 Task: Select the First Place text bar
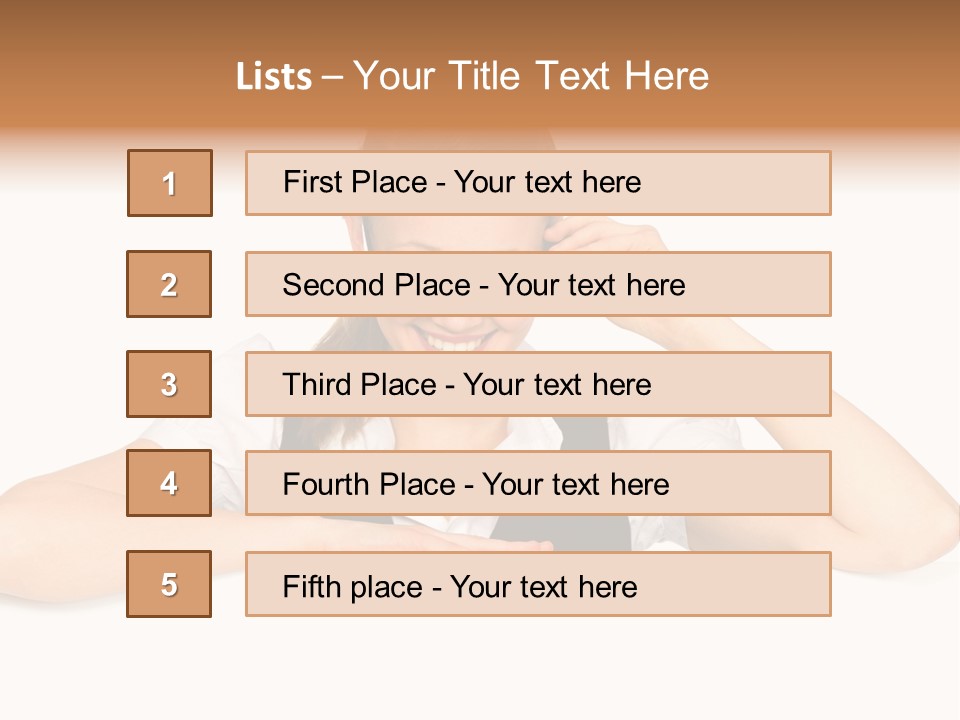tap(538, 183)
